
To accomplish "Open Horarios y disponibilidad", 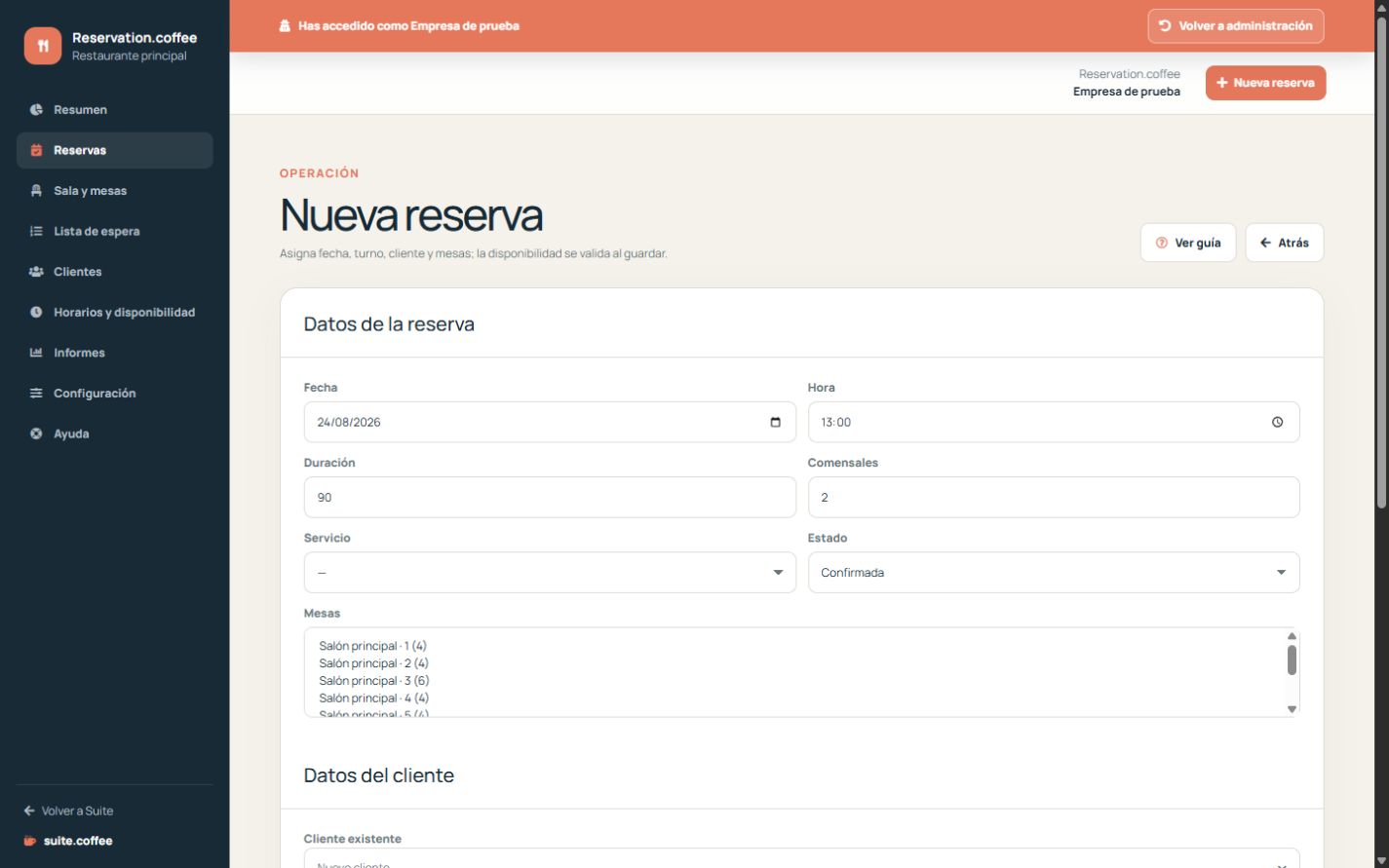I will [115, 313].
